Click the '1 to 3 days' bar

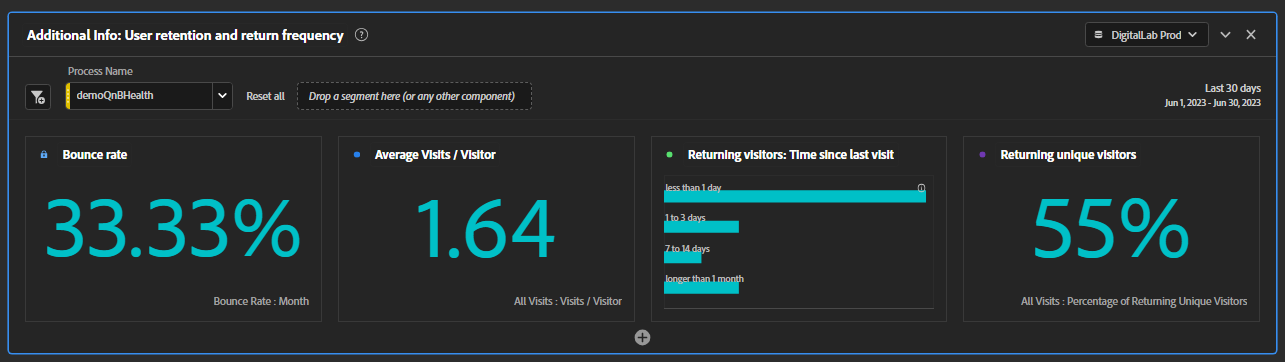point(701,226)
